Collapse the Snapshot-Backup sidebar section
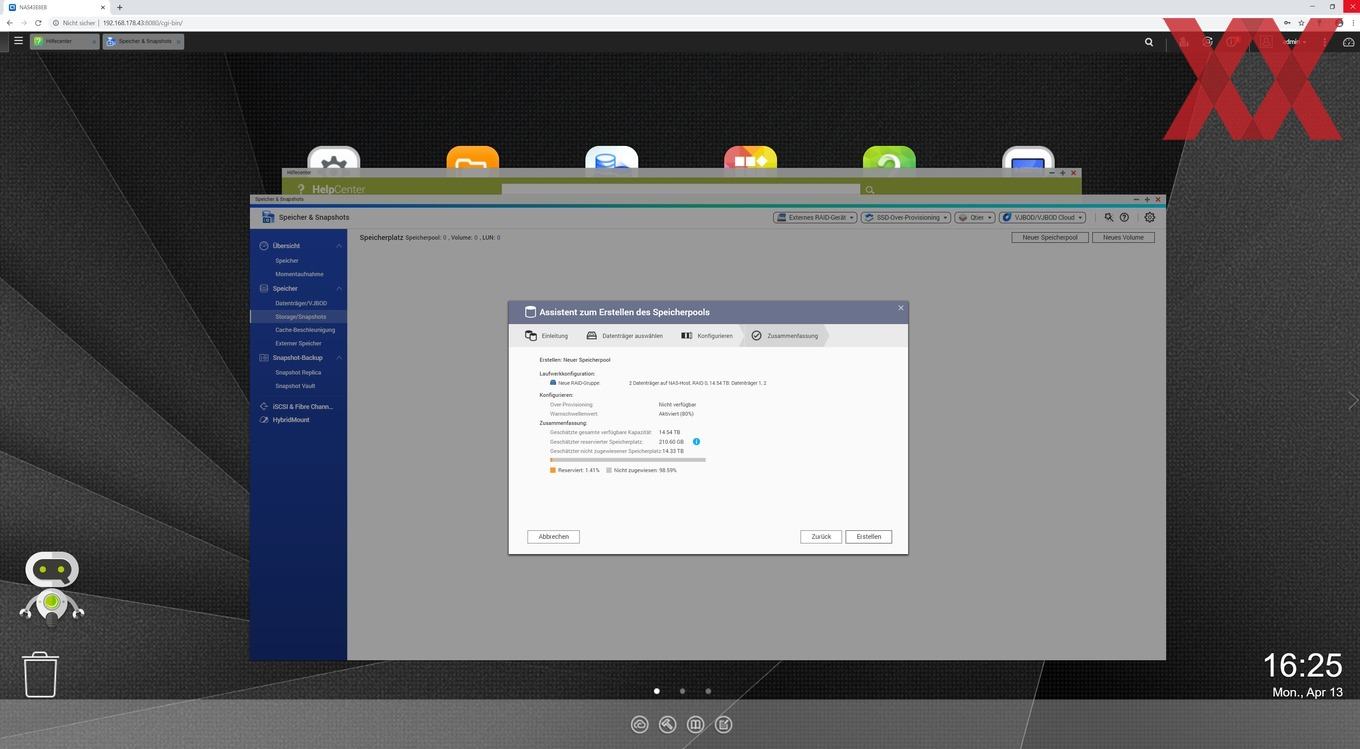Screen dimensions: 1360x749 (x=339, y=358)
